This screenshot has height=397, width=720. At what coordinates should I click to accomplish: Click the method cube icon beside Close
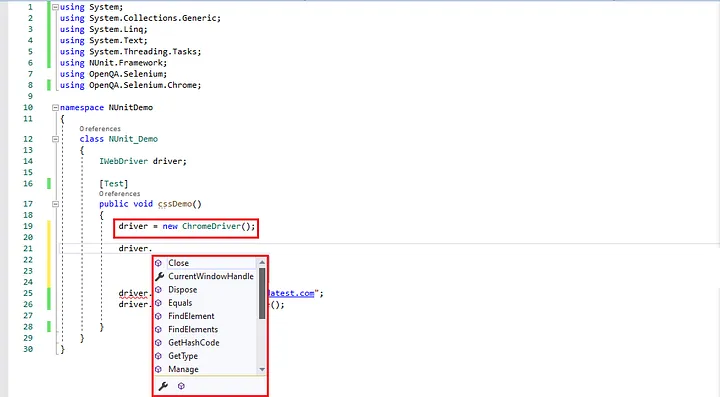[x=158, y=263]
